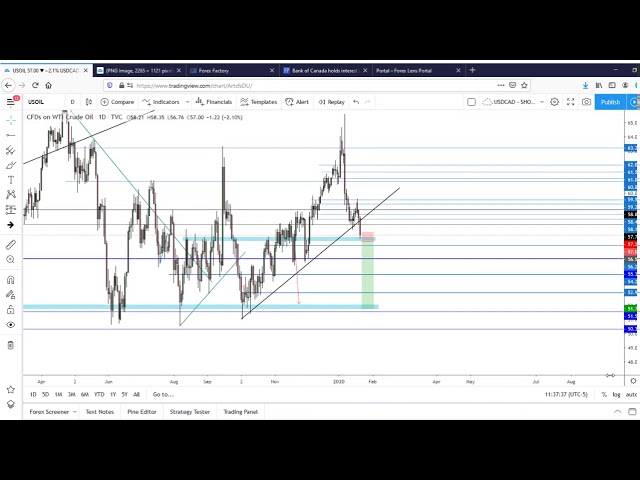Enable the Magnet mode icon
640x480 pixels.
click(11, 280)
